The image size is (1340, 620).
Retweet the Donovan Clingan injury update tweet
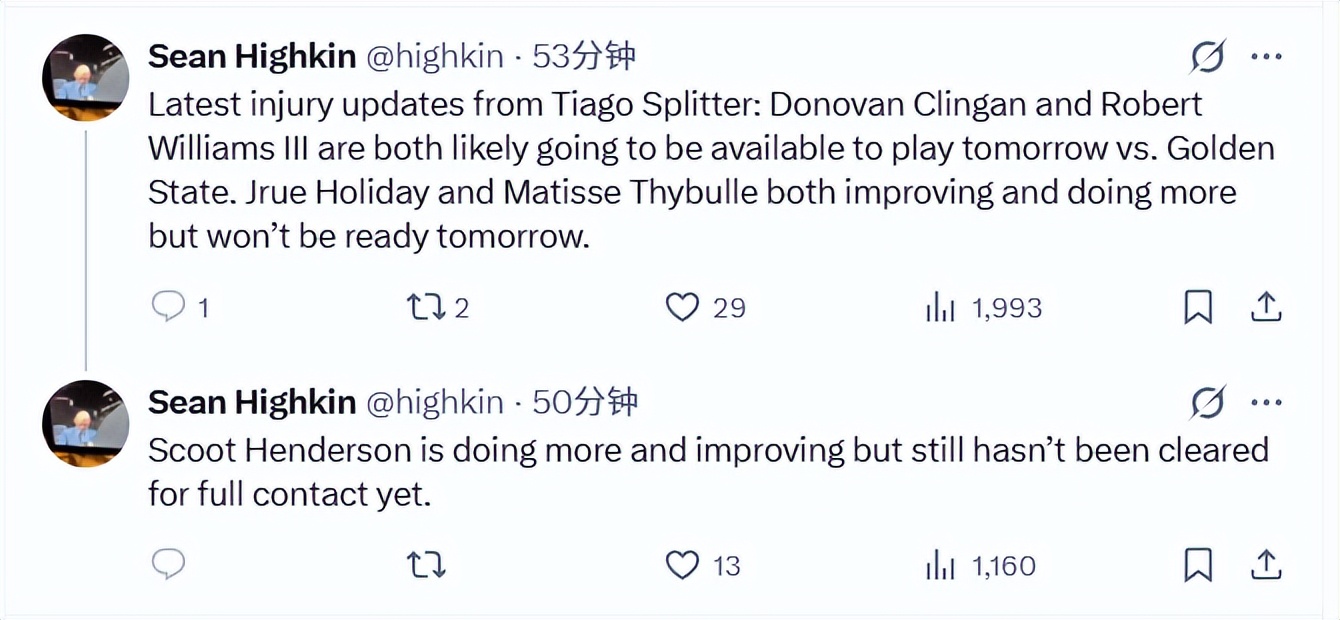tap(427, 307)
